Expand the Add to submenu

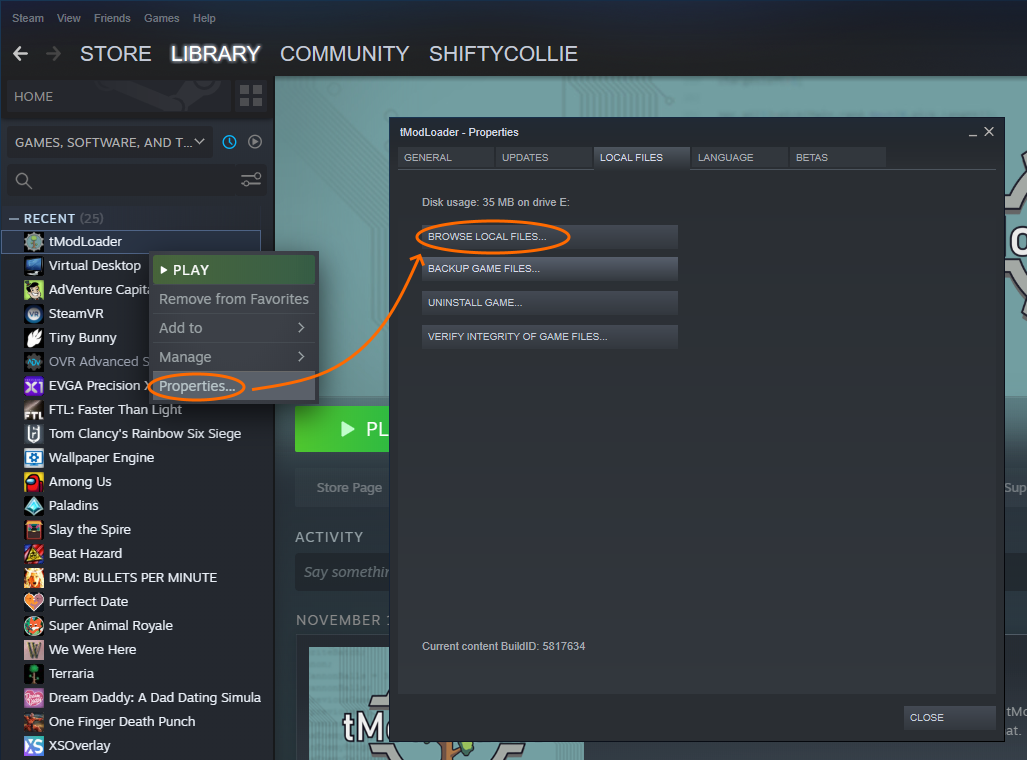tap(234, 328)
